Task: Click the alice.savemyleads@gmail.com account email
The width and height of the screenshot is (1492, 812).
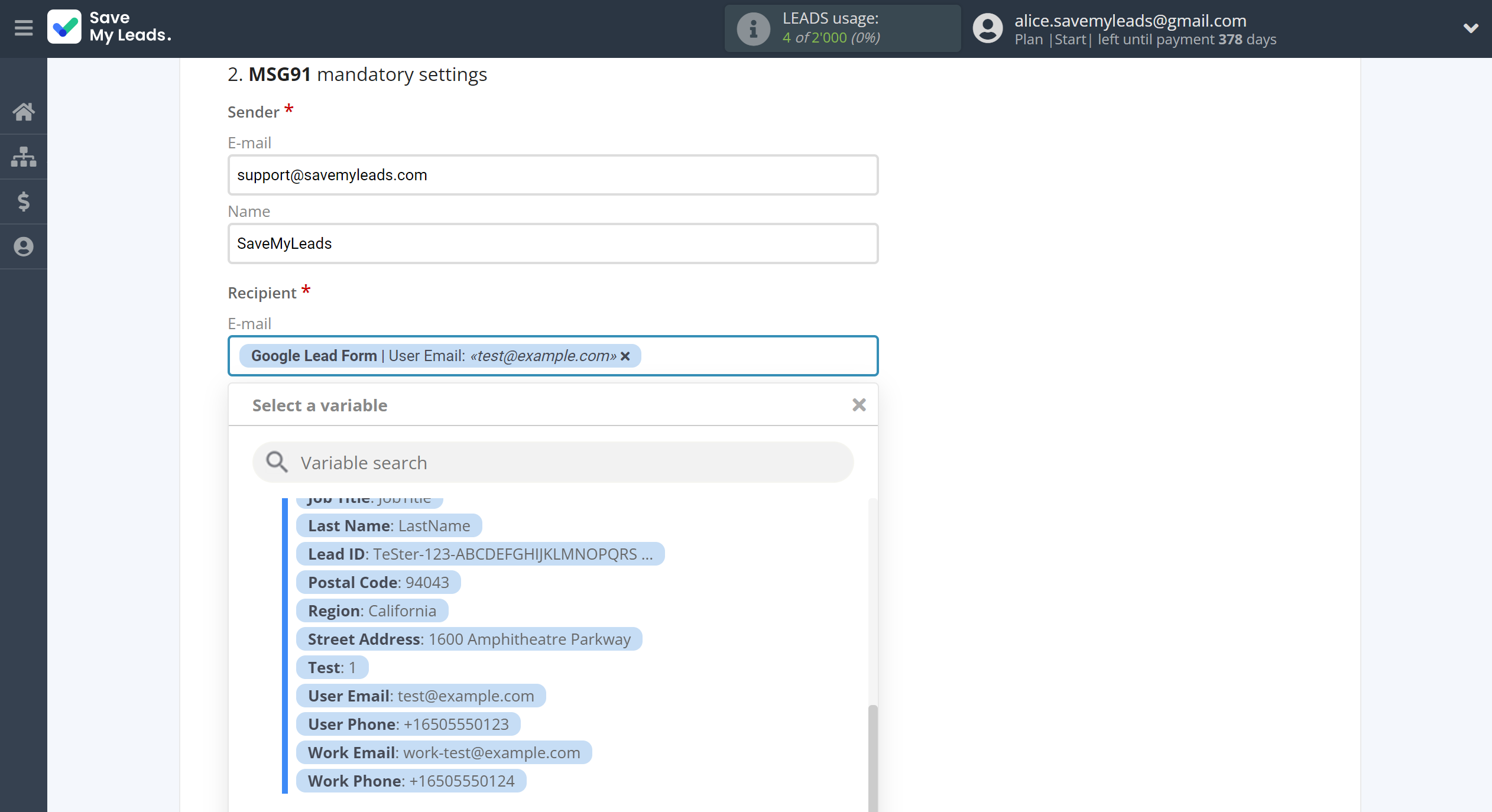Action: 1130,21
